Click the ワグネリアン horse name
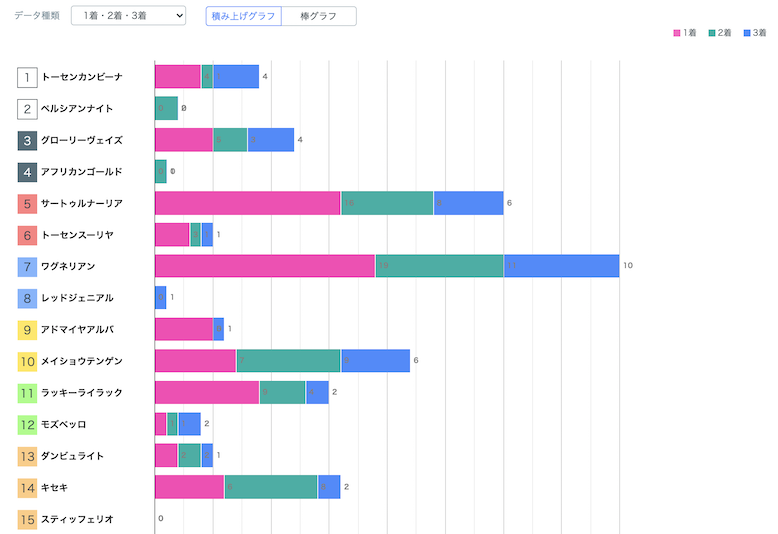The height and width of the screenshot is (534, 778). coord(68,266)
